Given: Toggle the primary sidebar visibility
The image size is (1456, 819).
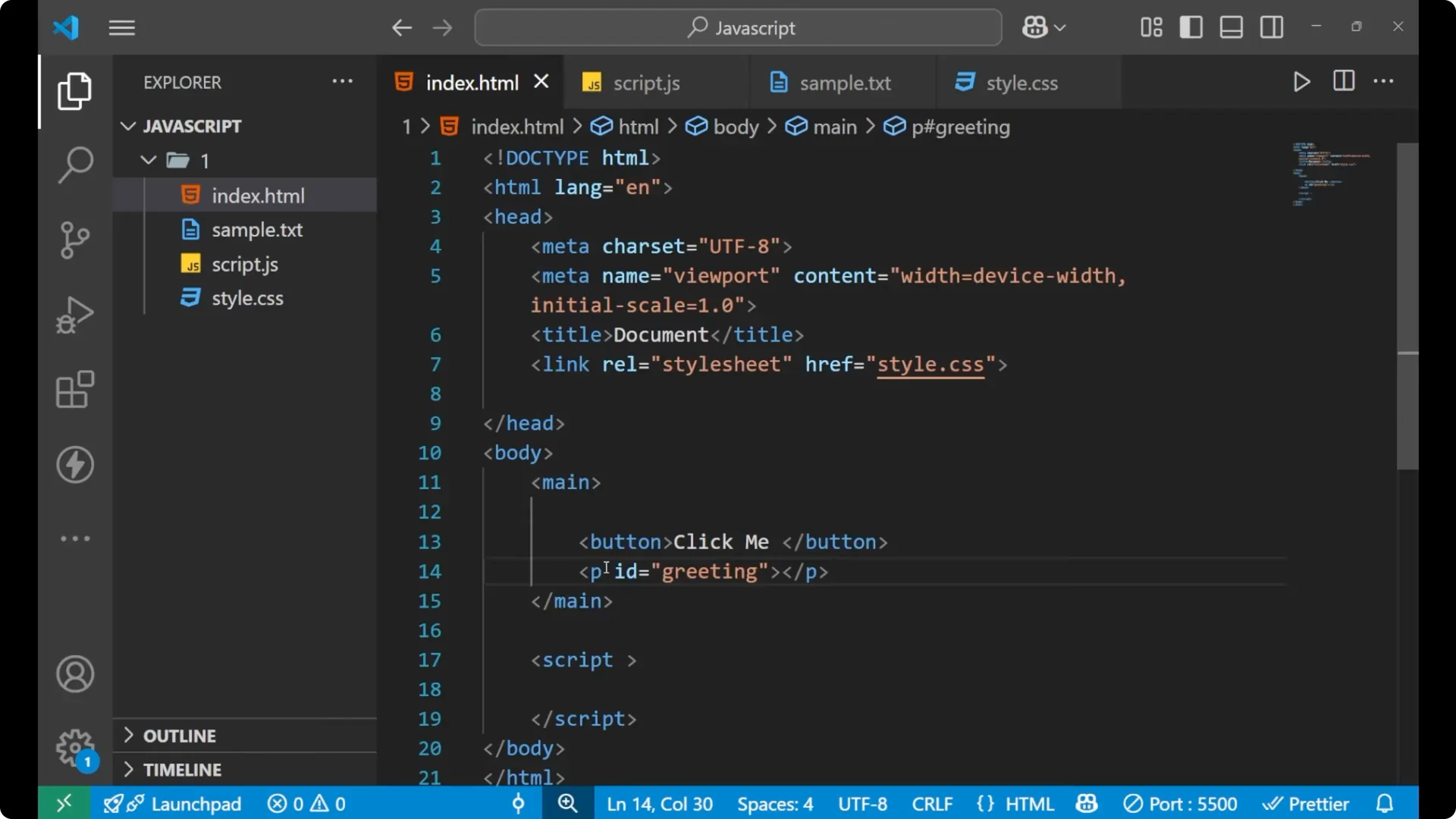Looking at the screenshot, I should point(1191,27).
